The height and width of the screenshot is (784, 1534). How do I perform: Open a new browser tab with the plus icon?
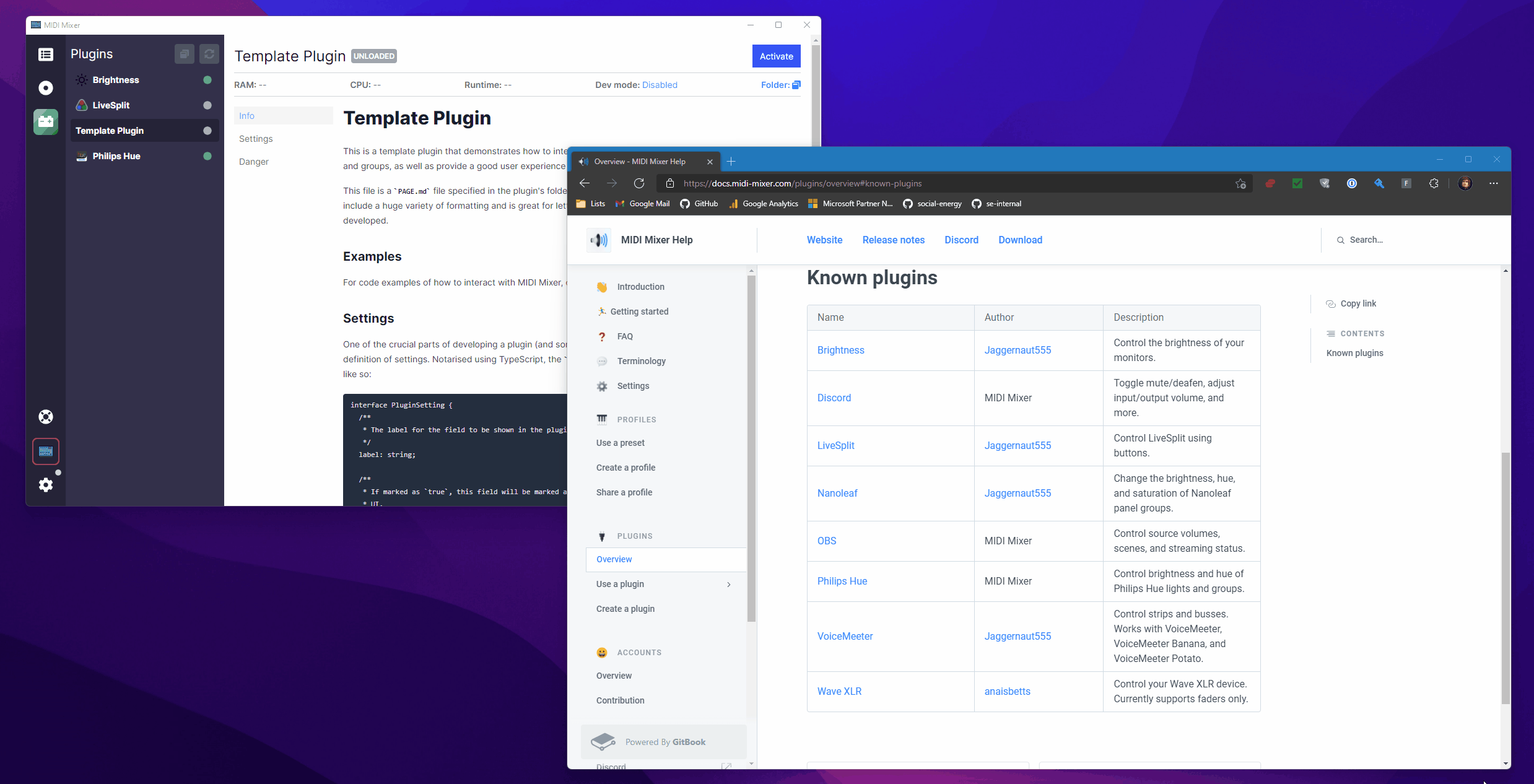coord(731,162)
